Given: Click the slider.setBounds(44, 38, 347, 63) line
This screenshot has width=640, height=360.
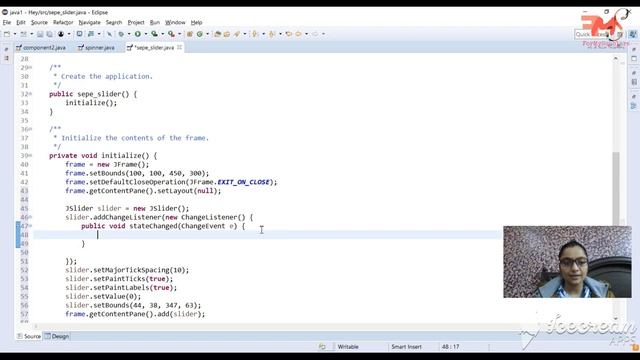Looking at the screenshot, I should [x=133, y=305].
